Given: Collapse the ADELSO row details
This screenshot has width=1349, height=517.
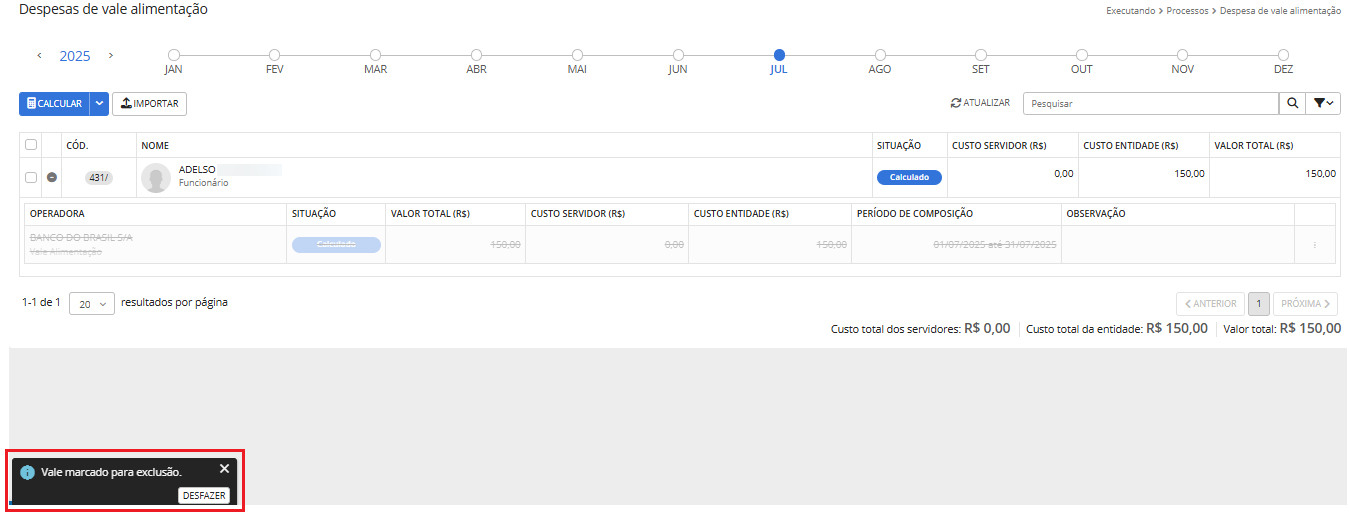Looking at the screenshot, I should coord(52,177).
